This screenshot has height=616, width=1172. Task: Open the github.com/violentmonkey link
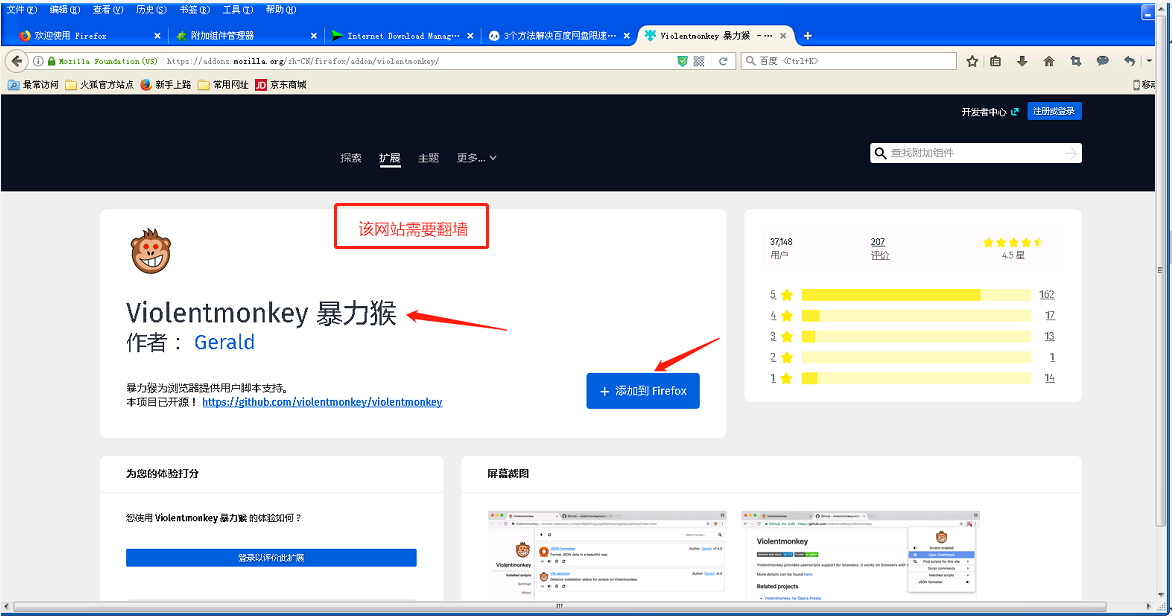[x=322, y=402]
